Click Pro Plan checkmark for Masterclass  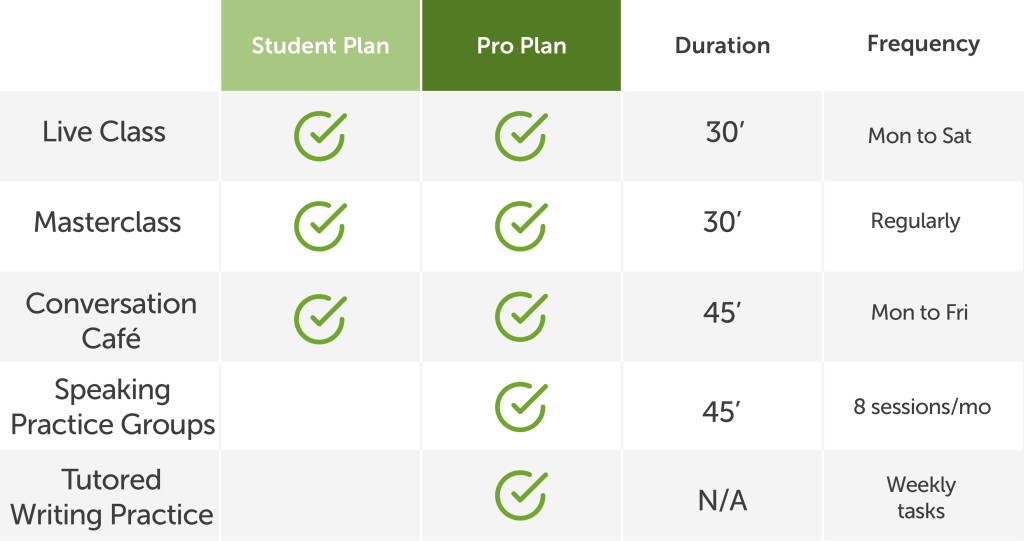tap(521, 226)
